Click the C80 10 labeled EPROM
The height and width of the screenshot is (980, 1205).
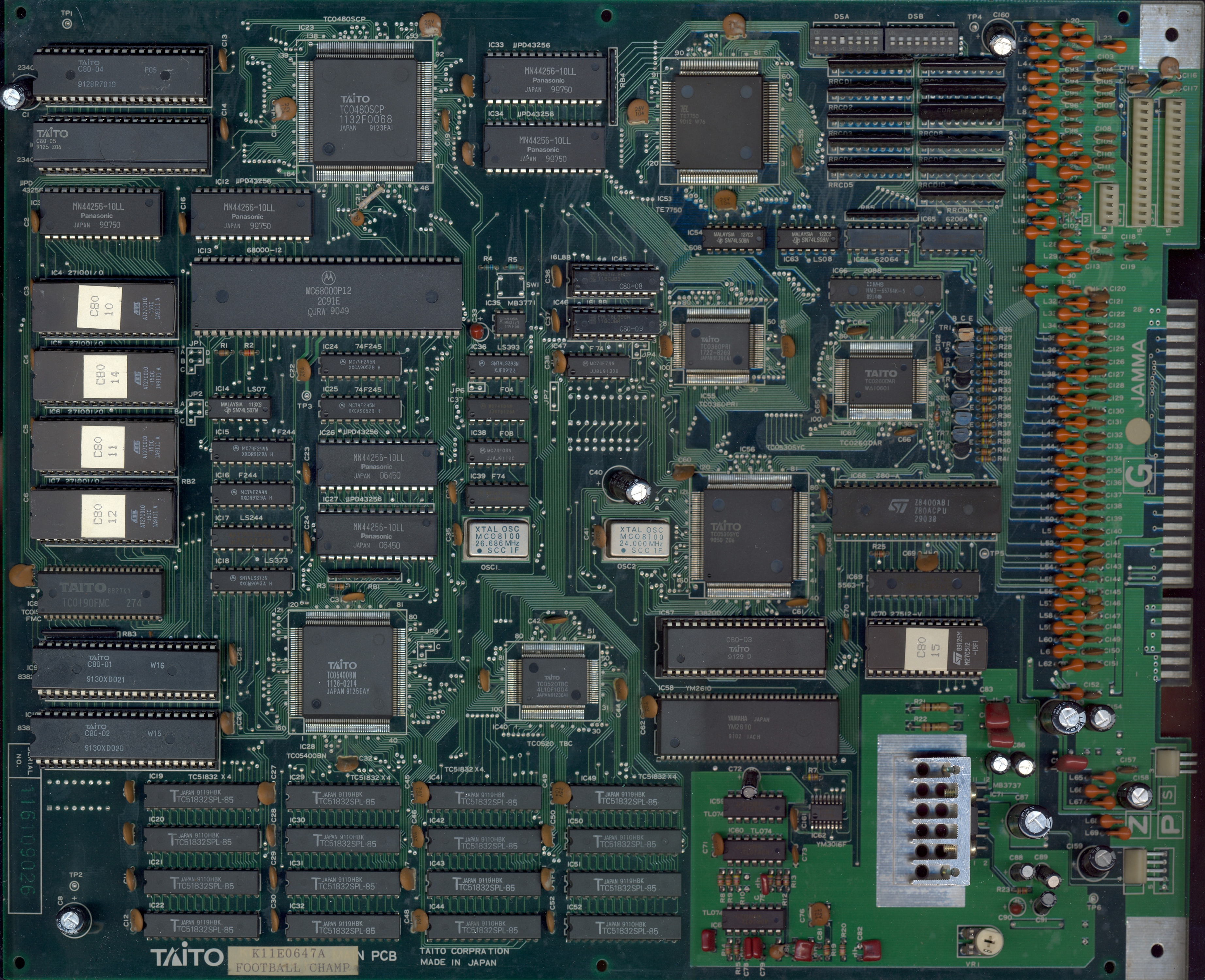[x=104, y=308]
